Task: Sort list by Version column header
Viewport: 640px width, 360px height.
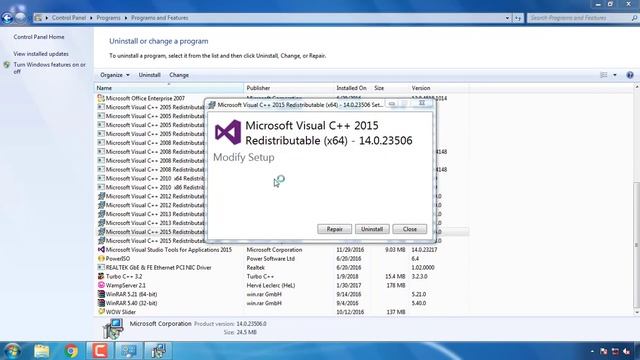Action: tap(439, 88)
